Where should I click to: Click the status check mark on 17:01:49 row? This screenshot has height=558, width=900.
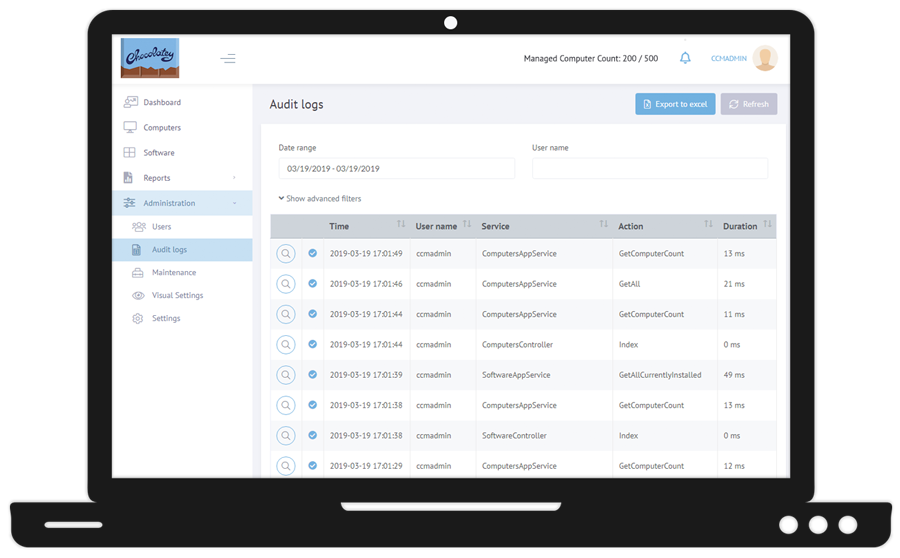point(313,254)
